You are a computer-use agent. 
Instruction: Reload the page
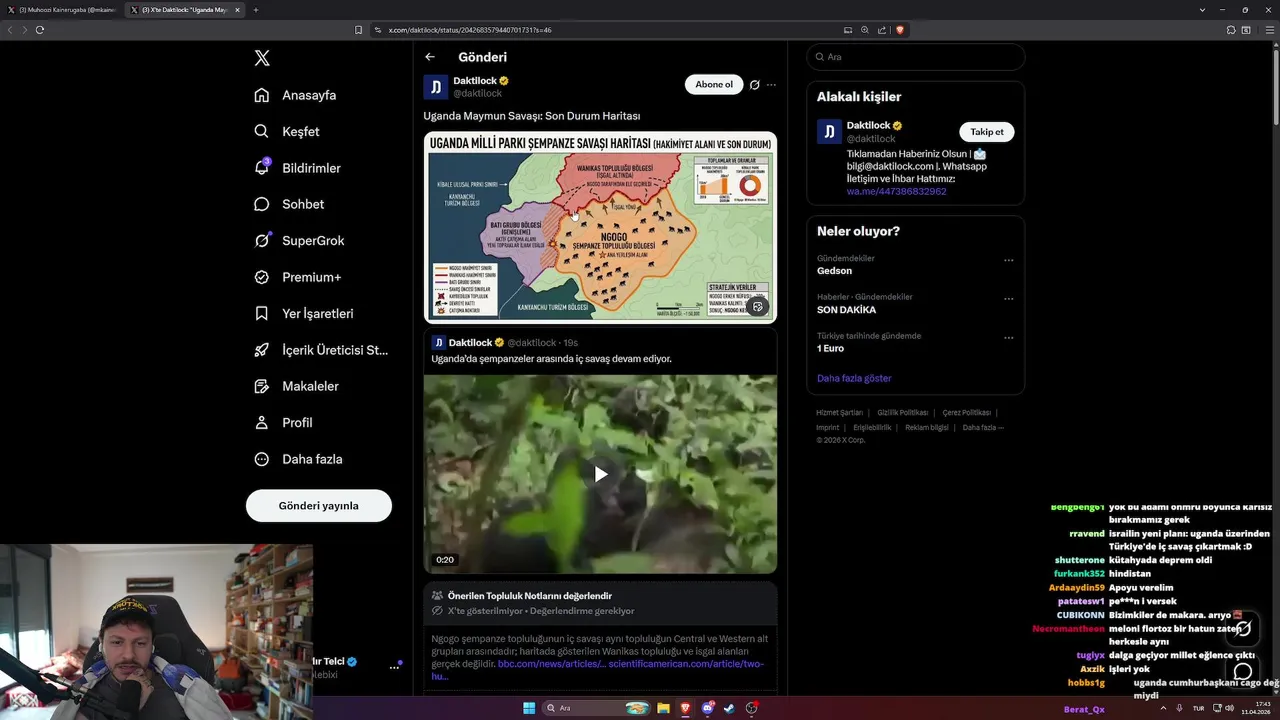40,30
